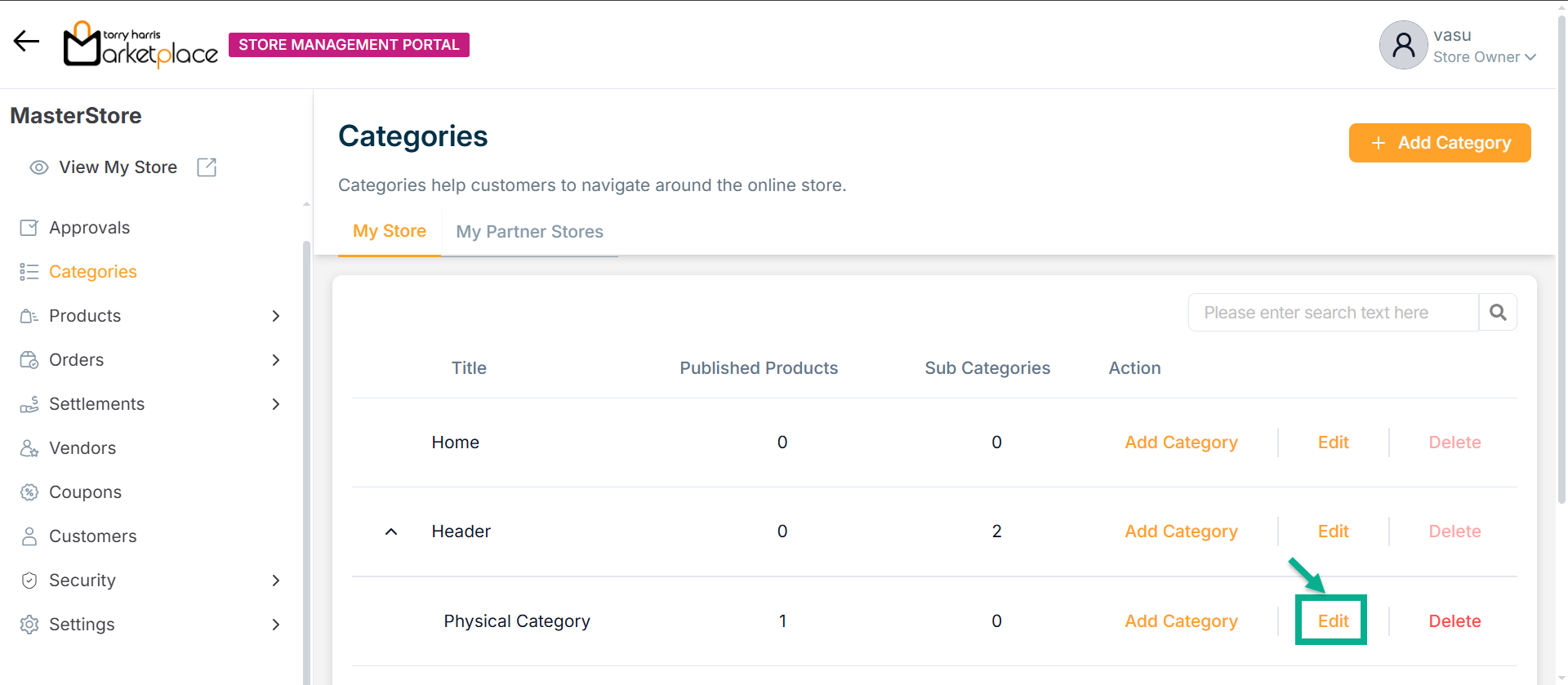Click the vasu user avatar icon

click(1403, 45)
